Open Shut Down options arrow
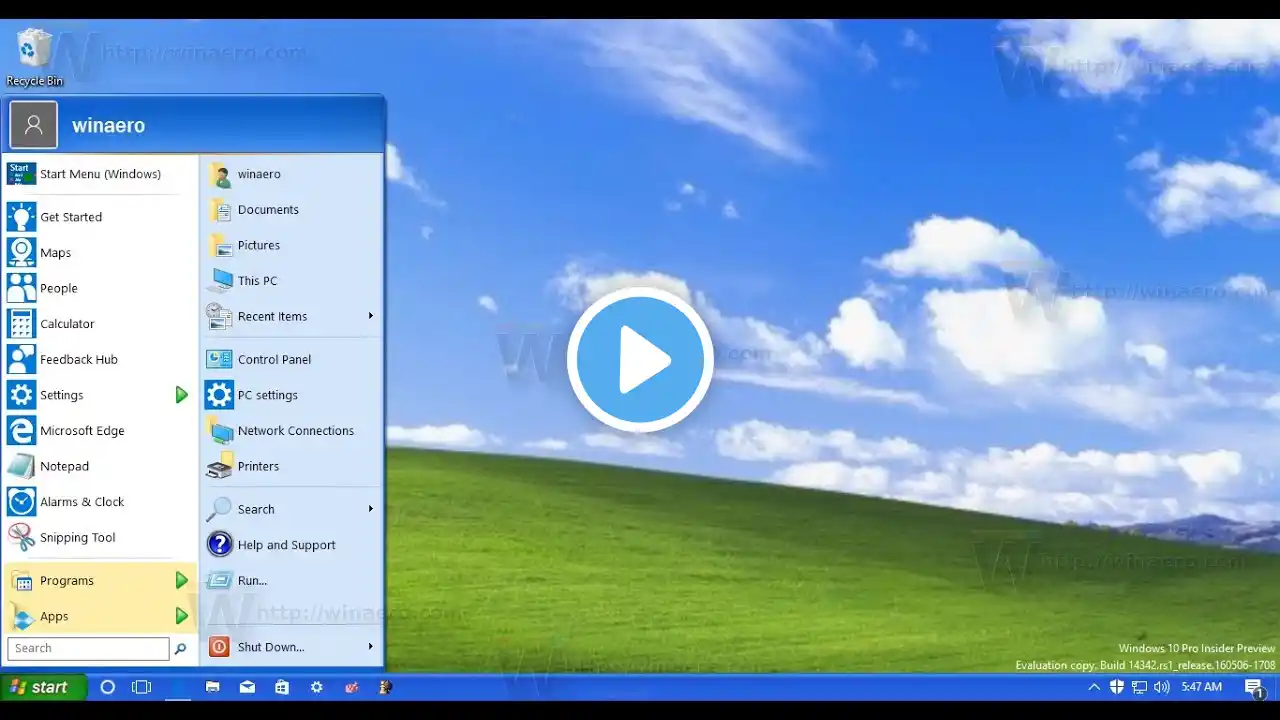Image resolution: width=1280 pixels, height=720 pixels. click(x=370, y=647)
